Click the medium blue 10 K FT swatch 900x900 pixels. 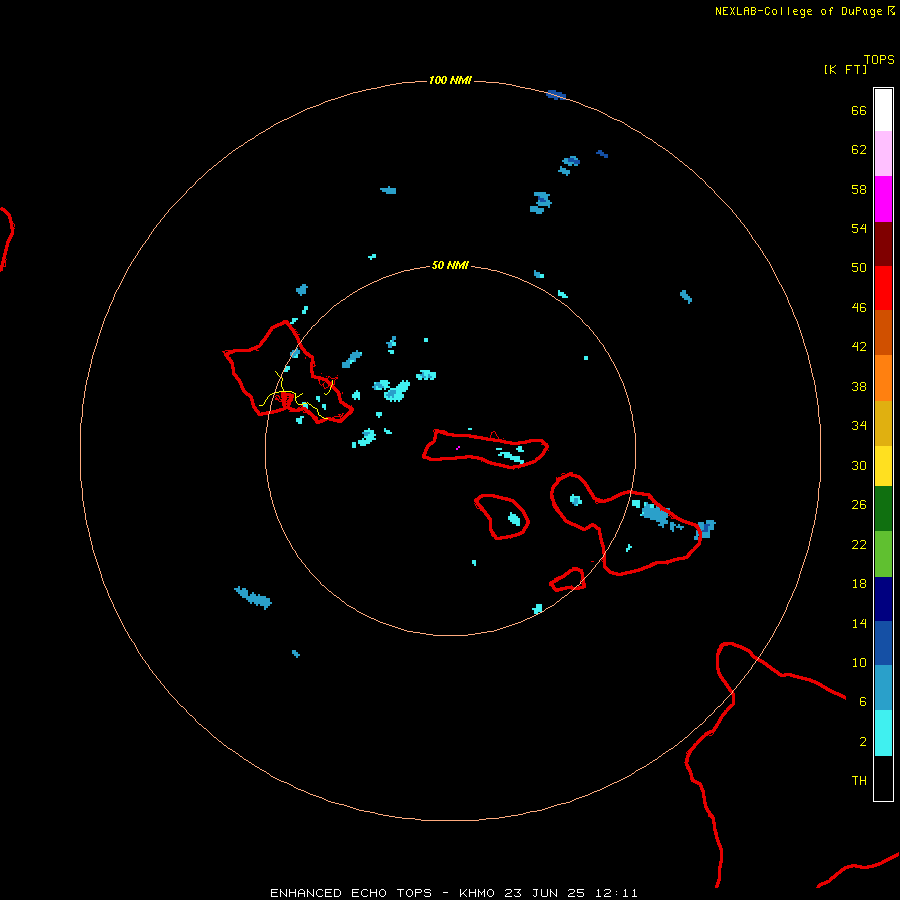(883, 643)
